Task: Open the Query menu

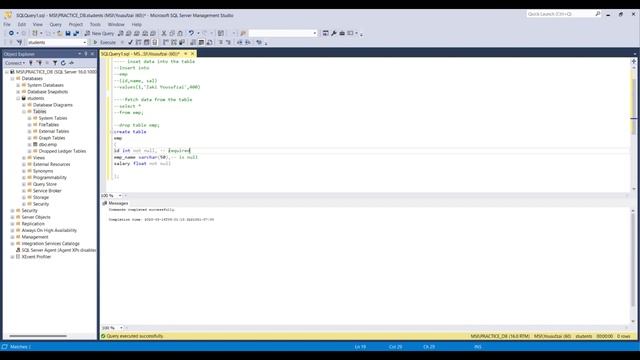Action: [x=56, y=24]
